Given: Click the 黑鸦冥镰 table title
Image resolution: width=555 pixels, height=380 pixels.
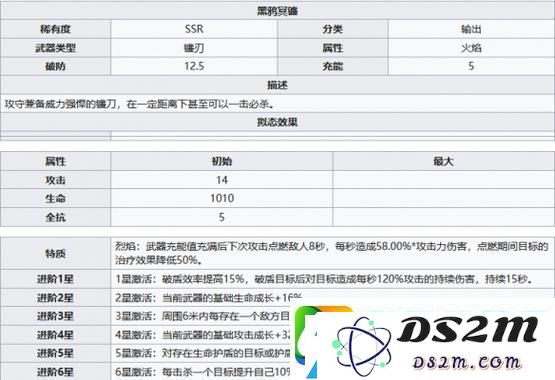Looking at the screenshot, I should 277,11.
